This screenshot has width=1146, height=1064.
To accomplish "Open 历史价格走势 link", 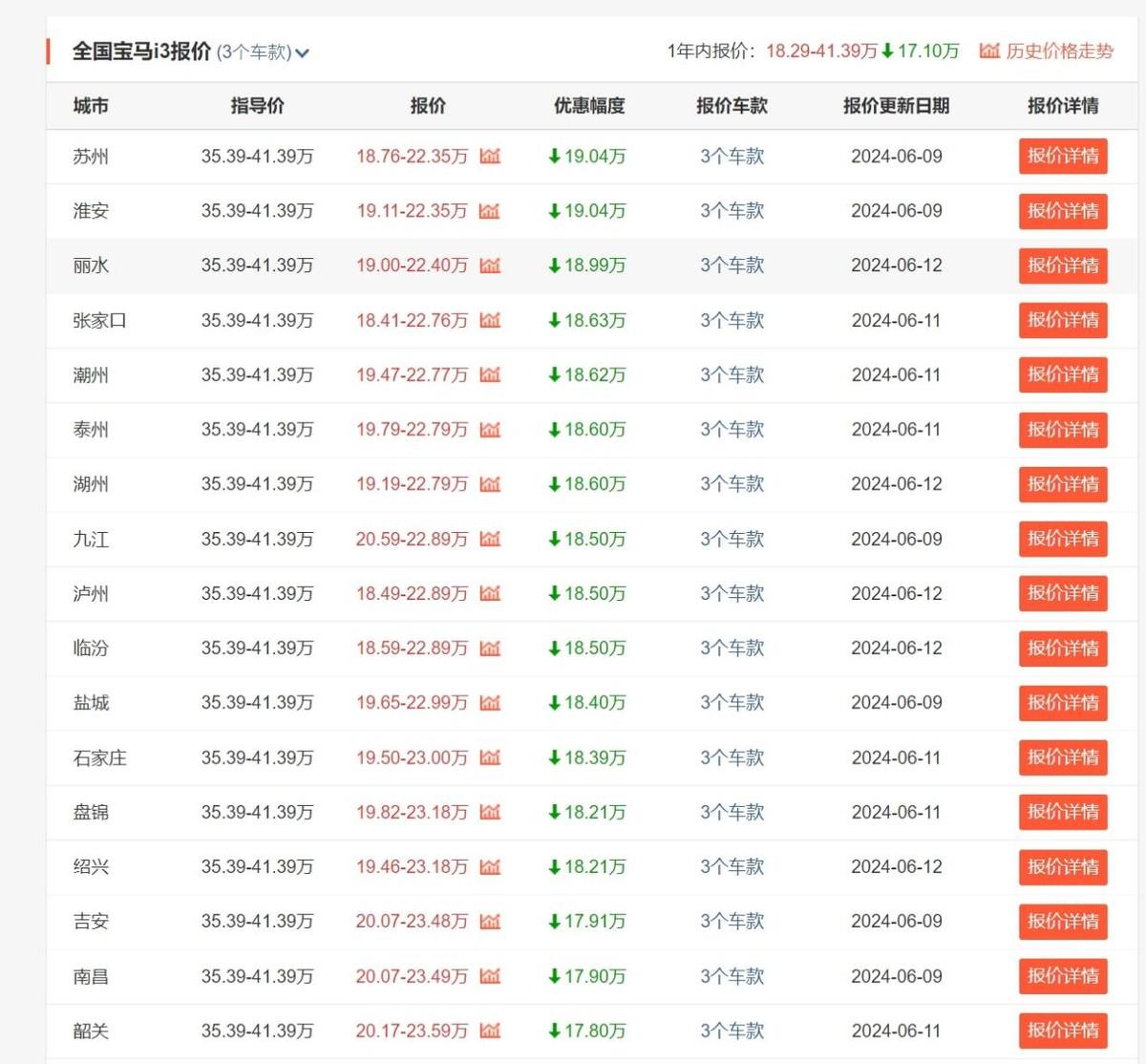I will click(x=1059, y=51).
